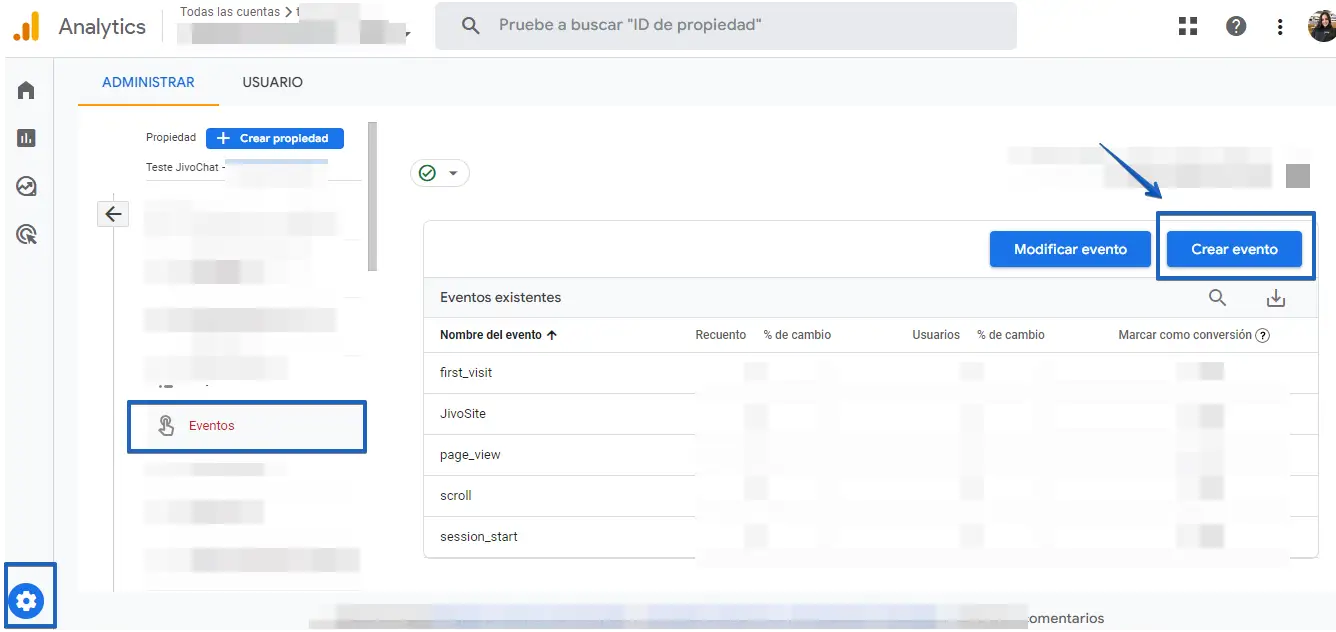Click the search icon in events table
1336x632 pixels.
1217,298
